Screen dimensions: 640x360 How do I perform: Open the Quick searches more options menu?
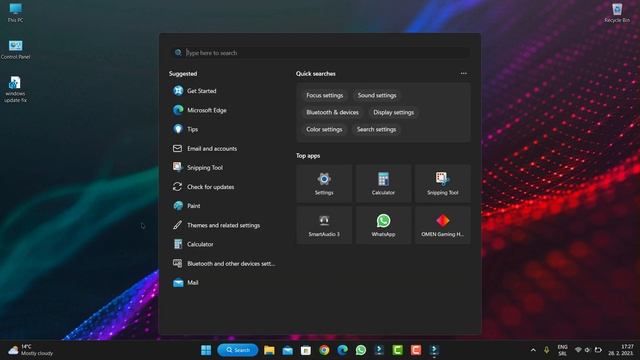coord(463,73)
